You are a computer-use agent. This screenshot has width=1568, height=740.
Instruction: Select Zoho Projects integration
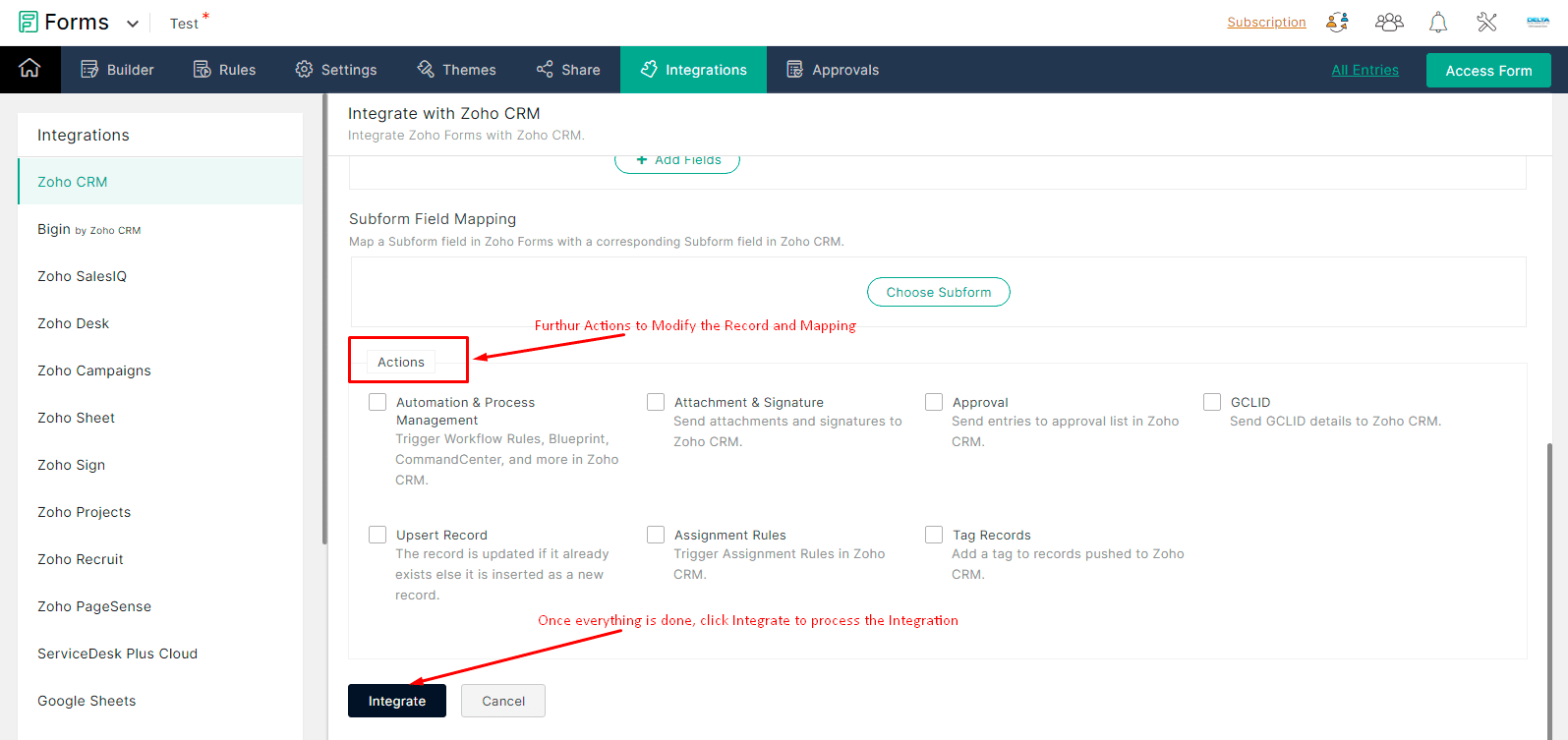tap(160, 512)
